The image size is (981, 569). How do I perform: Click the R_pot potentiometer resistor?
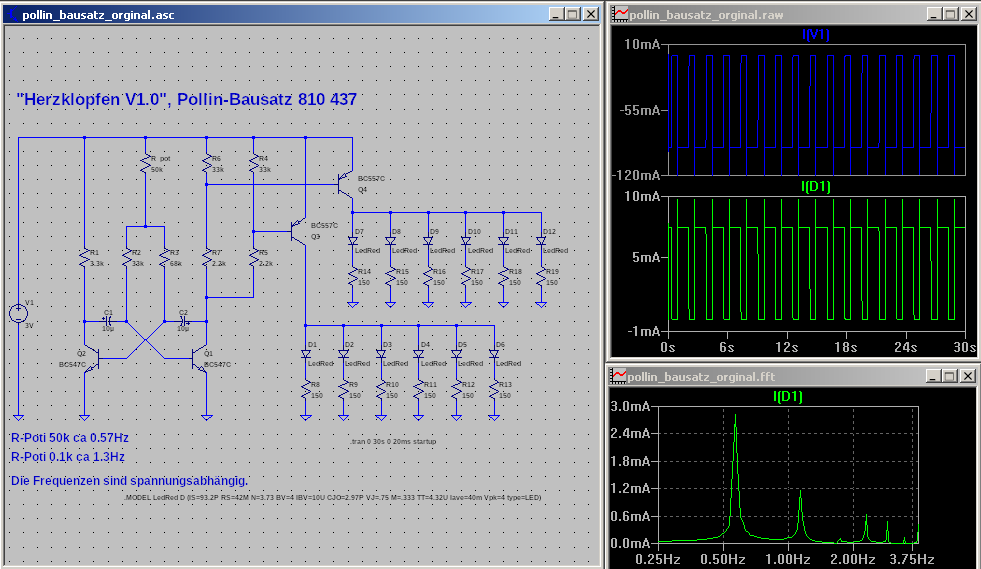click(145, 163)
